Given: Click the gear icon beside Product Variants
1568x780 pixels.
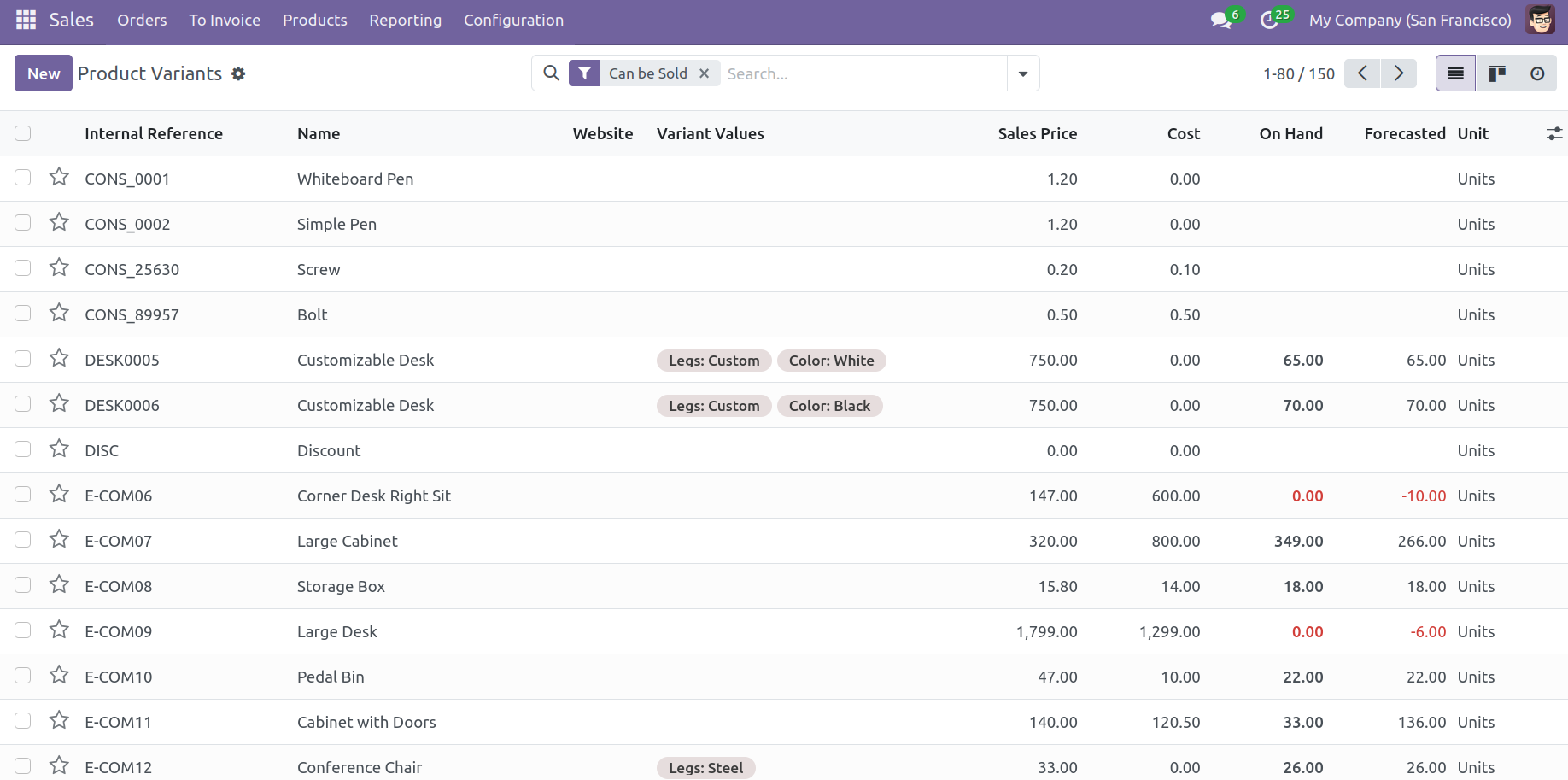Looking at the screenshot, I should (238, 73).
